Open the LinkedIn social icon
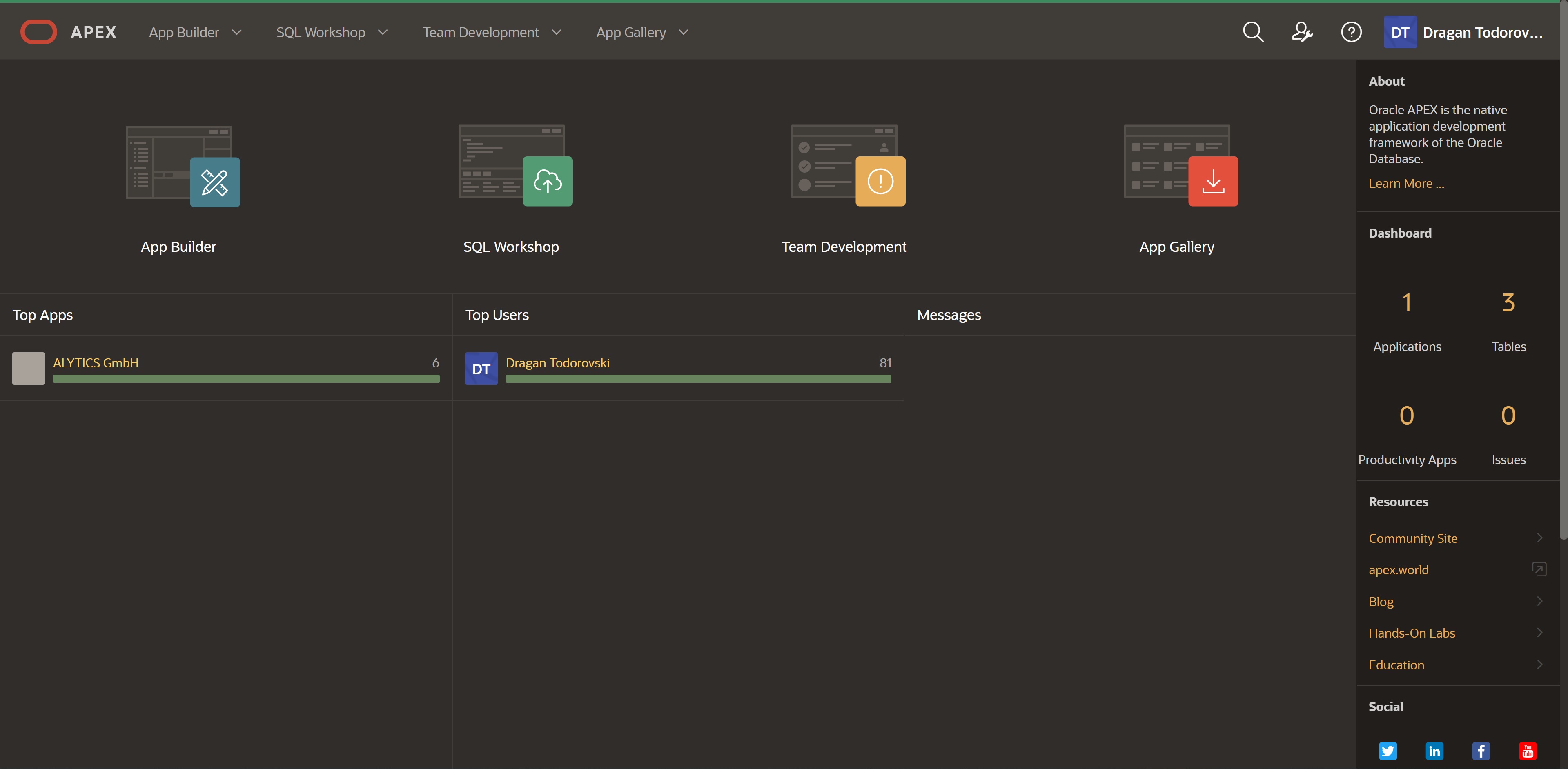The height and width of the screenshot is (769, 1568). pyautogui.click(x=1435, y=751)
